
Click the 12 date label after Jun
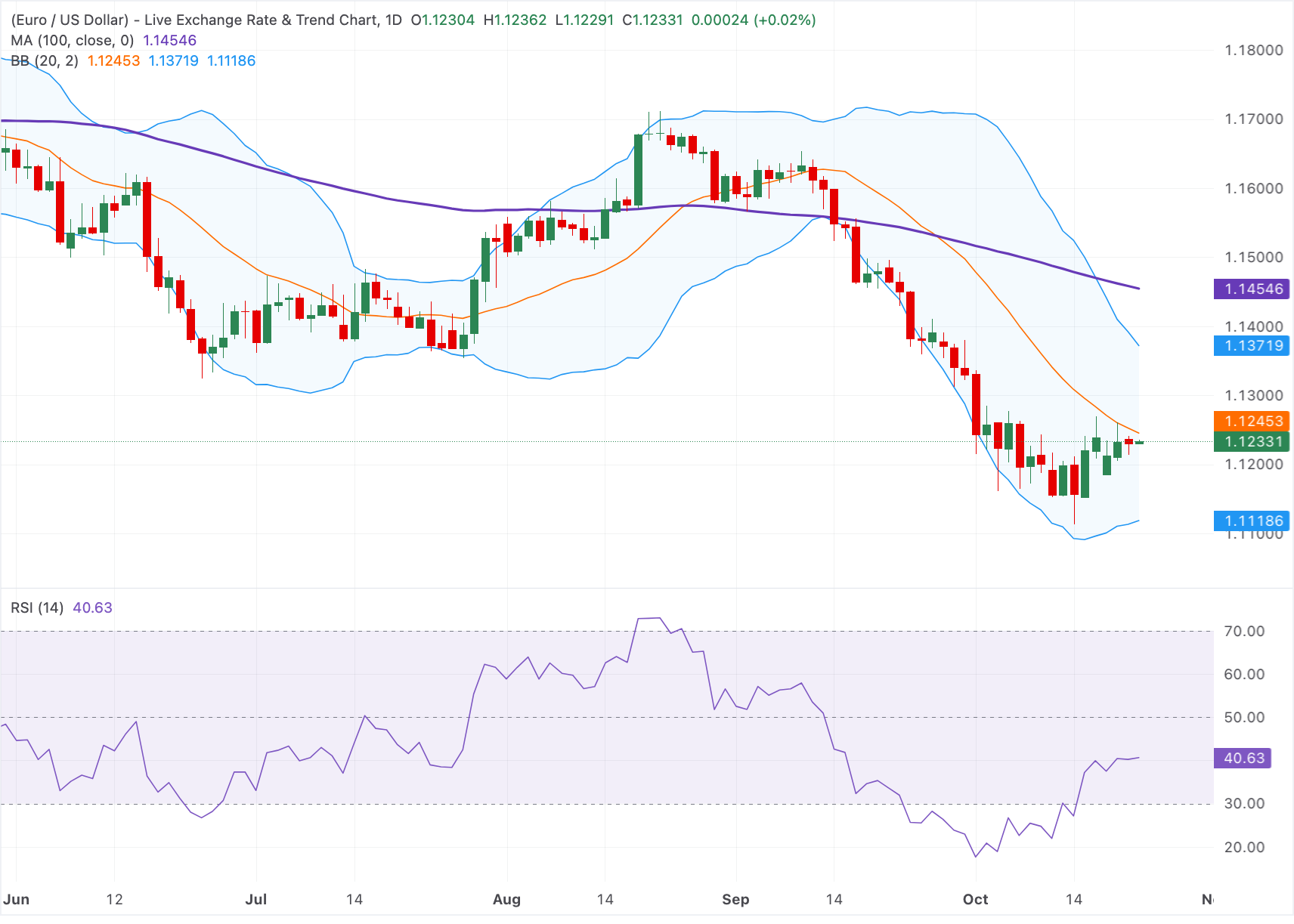114,900
